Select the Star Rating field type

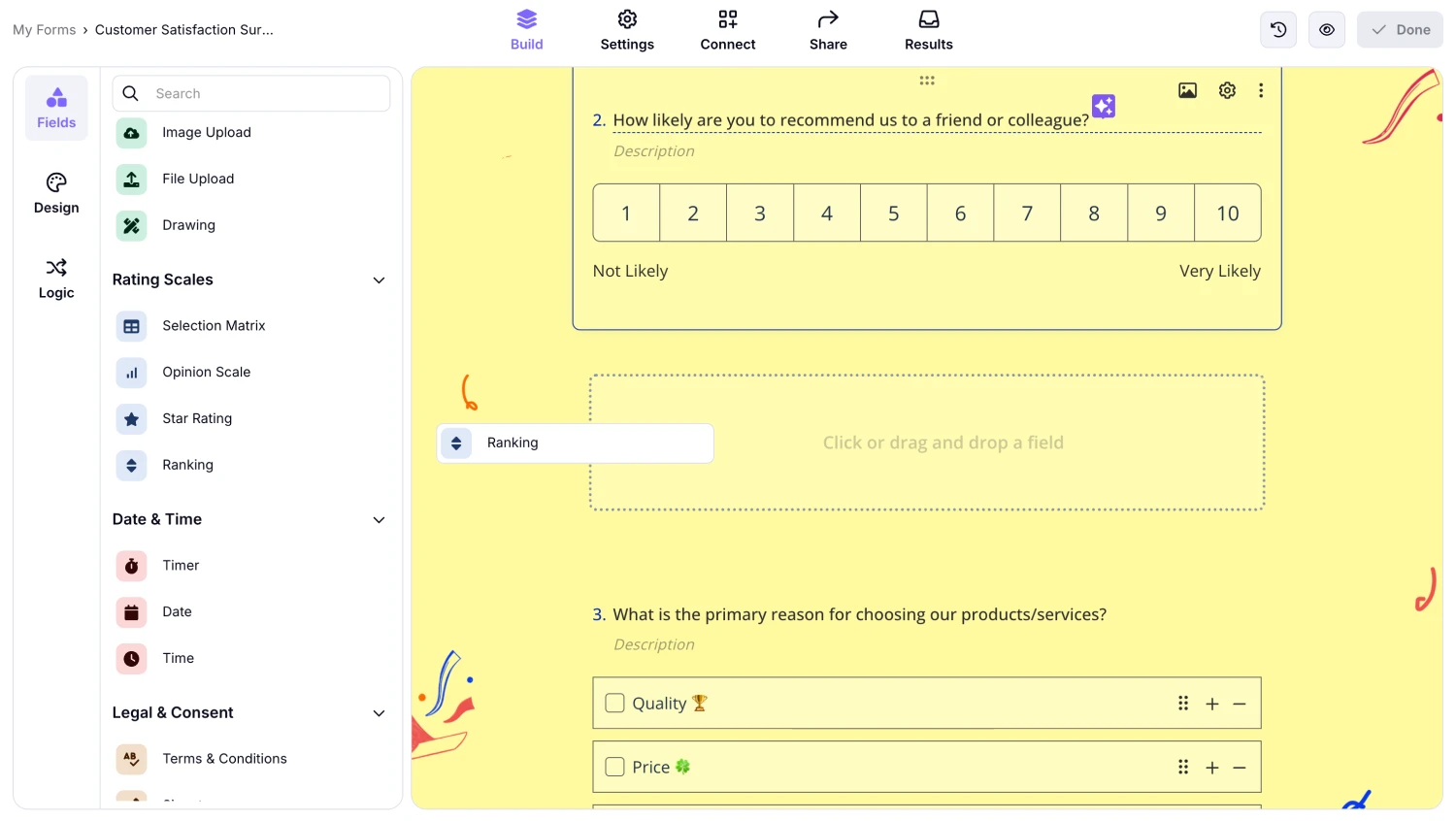click(x=197, y=418)
